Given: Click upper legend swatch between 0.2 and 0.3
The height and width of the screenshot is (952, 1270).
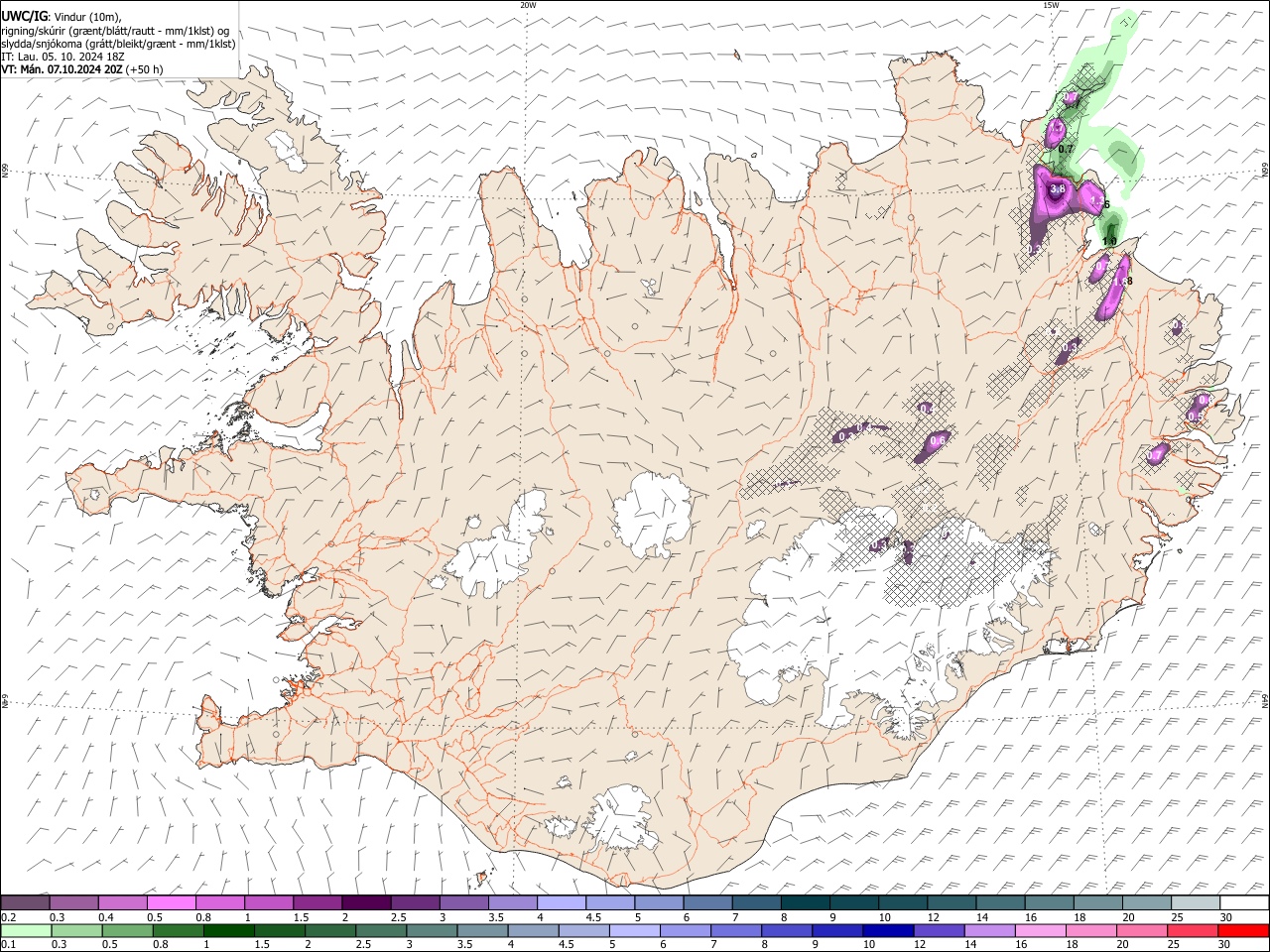Looking at the screenshot, I should coord(26,902).
